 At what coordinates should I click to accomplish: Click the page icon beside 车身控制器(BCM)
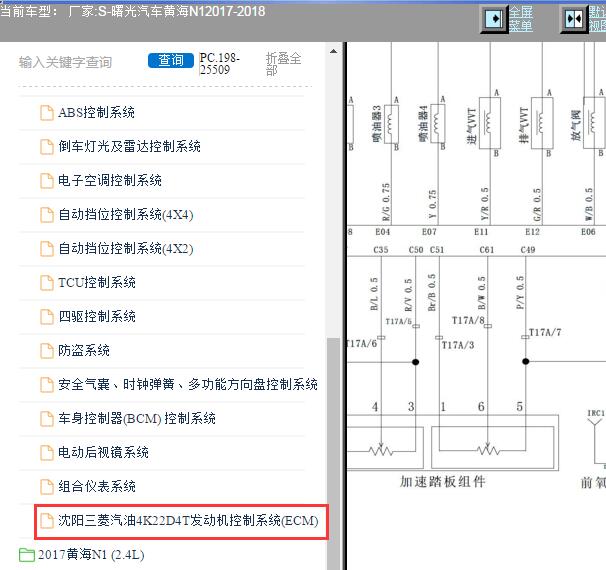pos(47,419)
